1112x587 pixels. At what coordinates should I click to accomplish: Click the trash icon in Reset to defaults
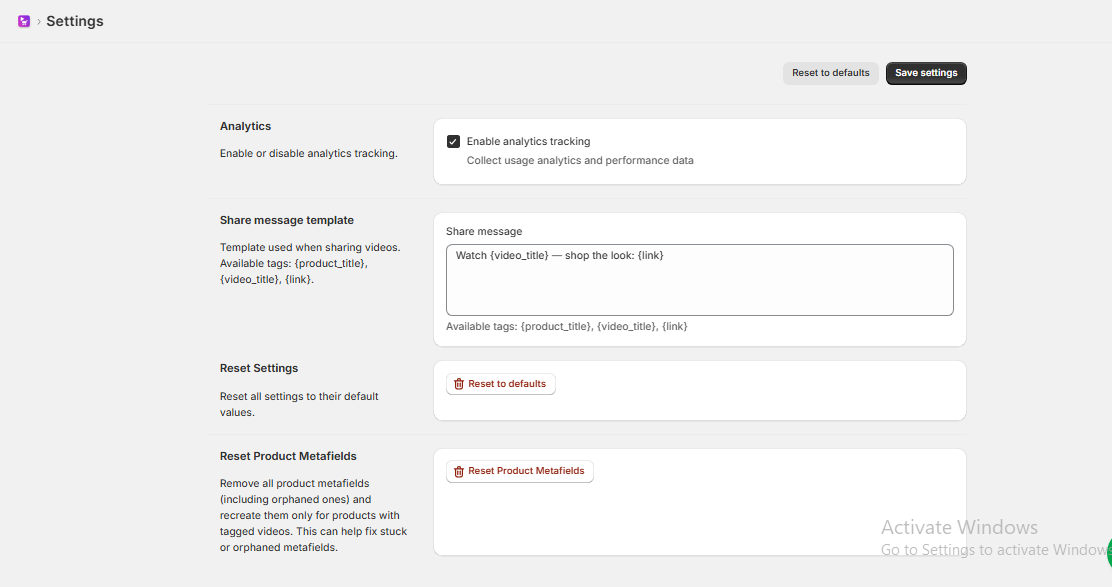click(x=459, y=384)
